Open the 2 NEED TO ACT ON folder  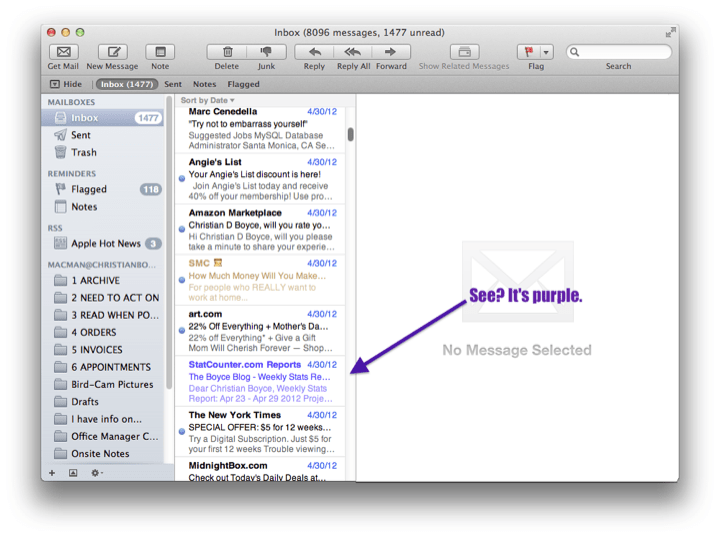(x=102, y=297)
